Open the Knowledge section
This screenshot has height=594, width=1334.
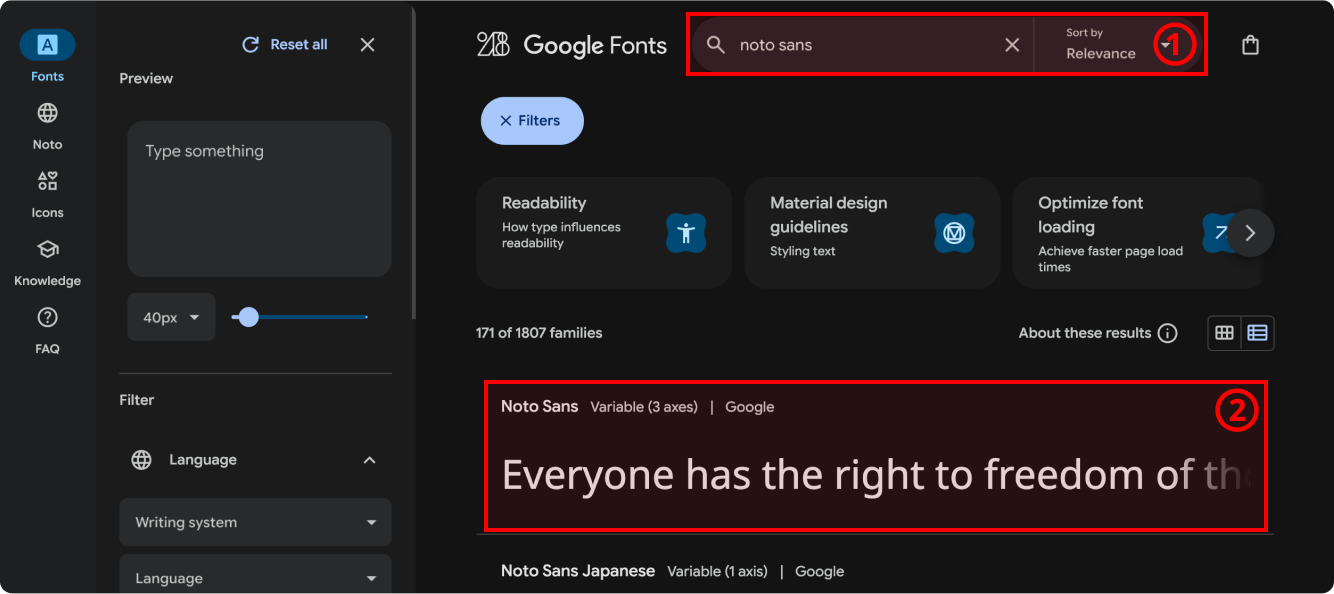(47, 250)
